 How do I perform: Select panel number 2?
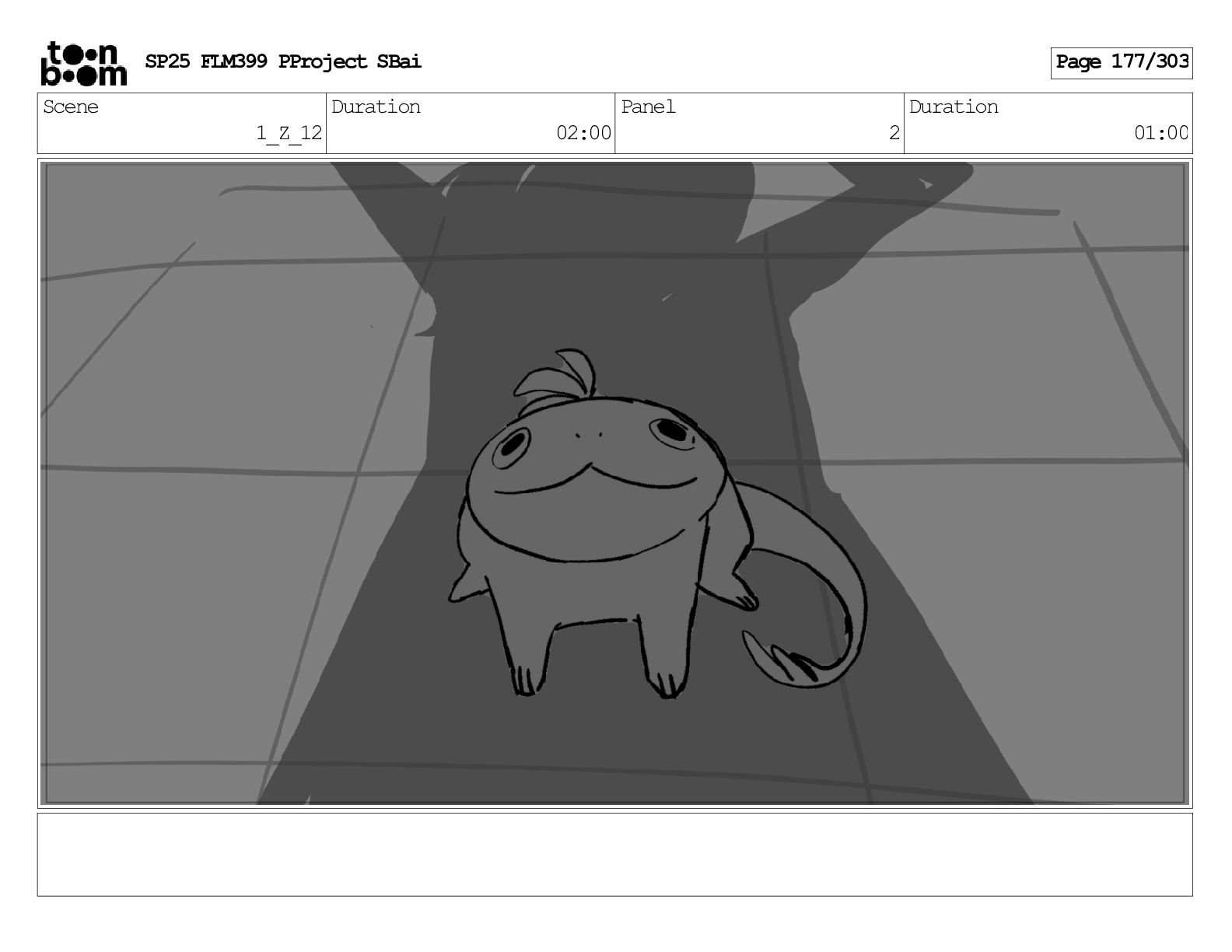894,133
